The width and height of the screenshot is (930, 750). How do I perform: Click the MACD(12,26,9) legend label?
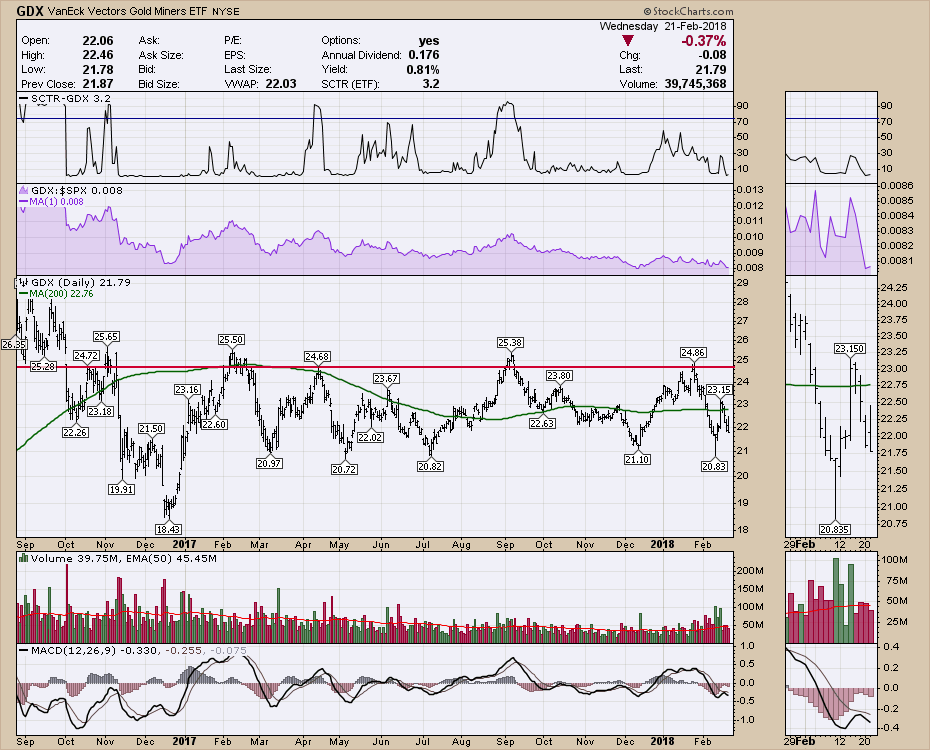point(74,650)
